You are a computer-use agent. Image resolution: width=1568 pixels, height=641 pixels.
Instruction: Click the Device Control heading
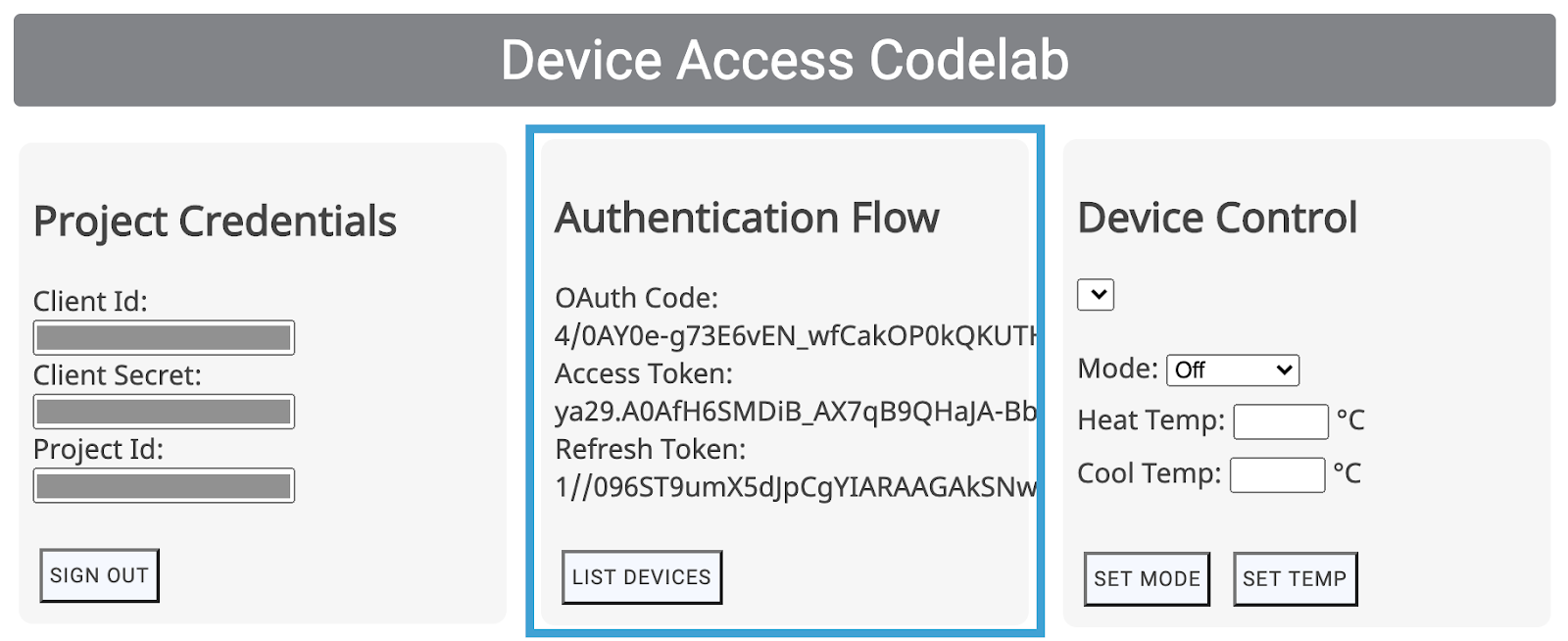[x=1217, y=218]
